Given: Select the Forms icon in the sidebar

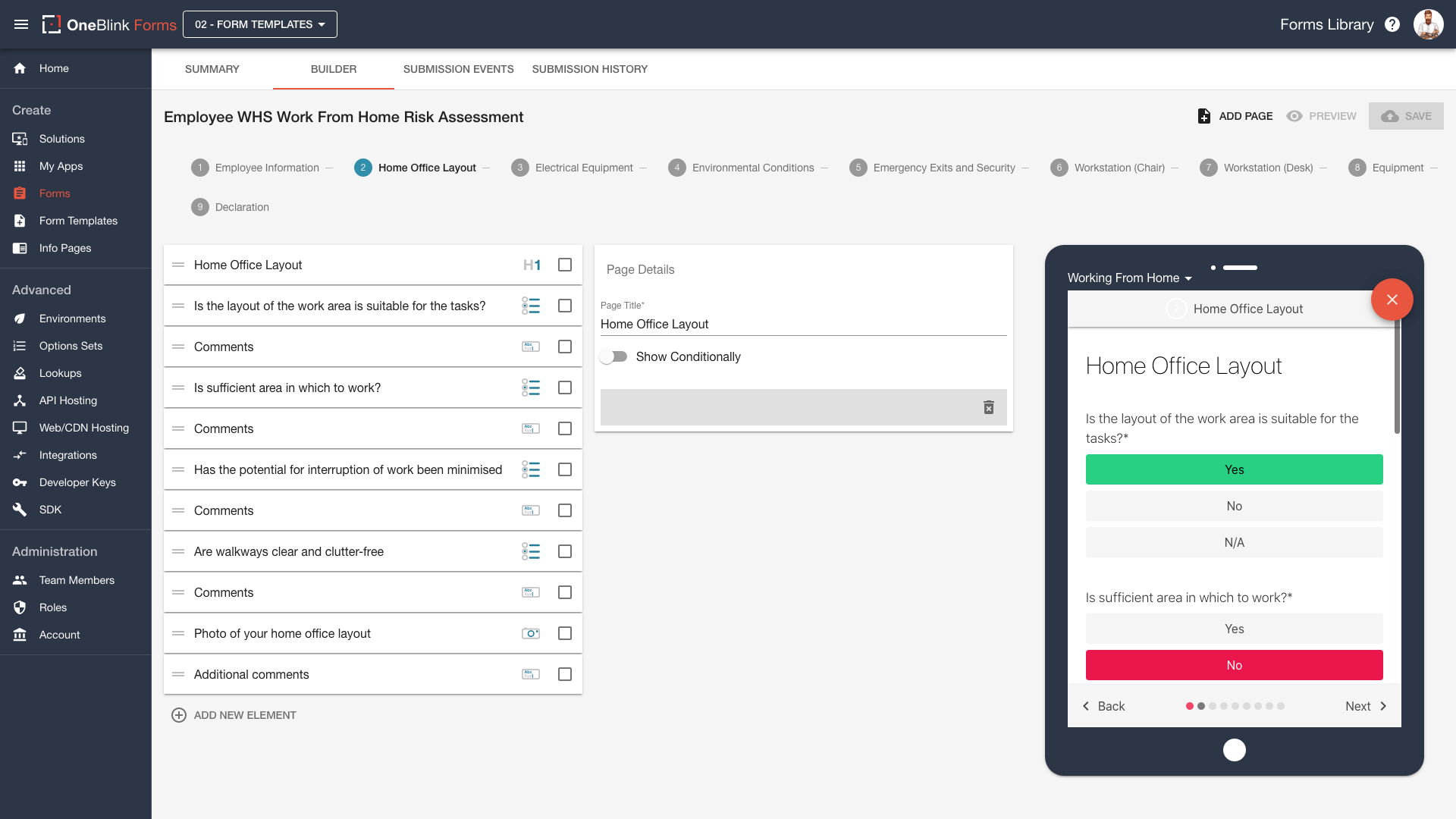Looking at the screenshot, I should pyautogui.click(x=20, y=193).
